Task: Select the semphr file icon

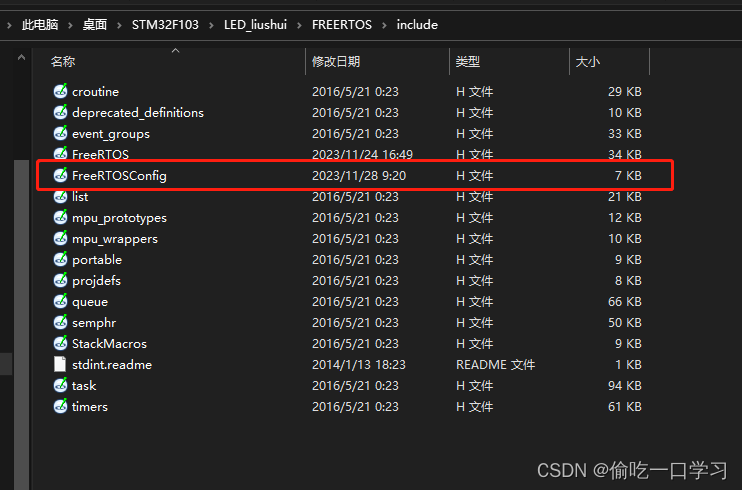Action: click(60, 322)
